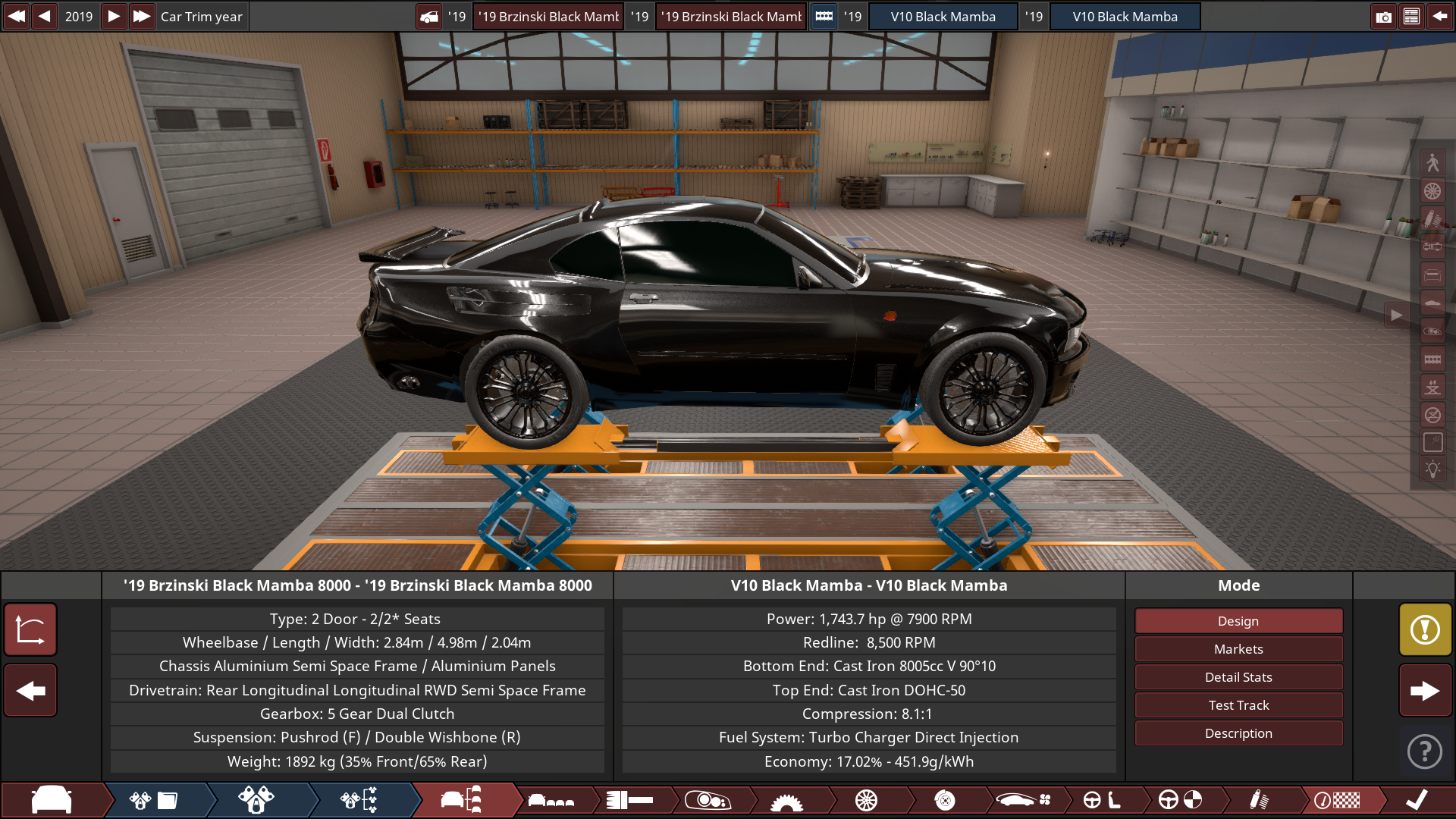Decrease trim year by one

tap(45, 16)
